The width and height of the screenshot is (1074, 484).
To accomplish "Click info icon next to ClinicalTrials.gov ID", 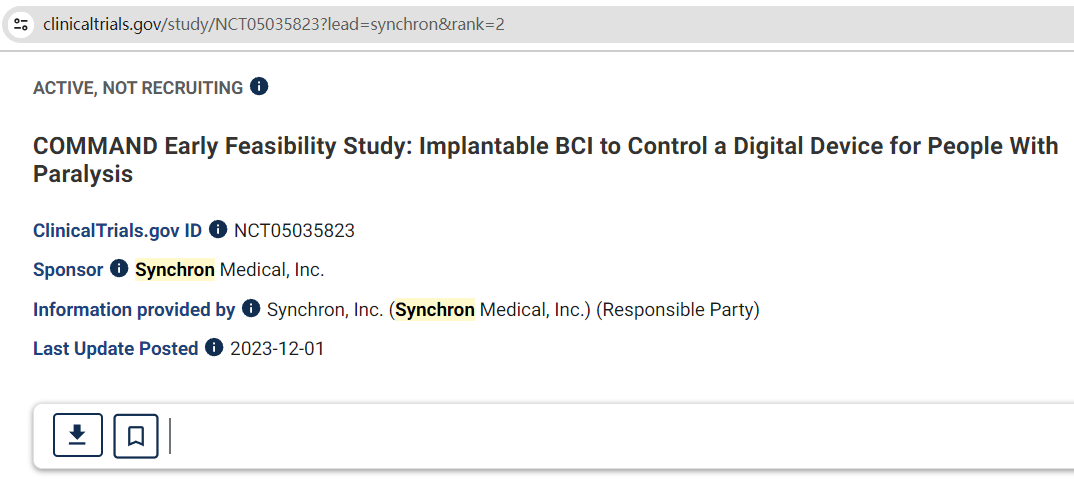I will click(218, 230).
